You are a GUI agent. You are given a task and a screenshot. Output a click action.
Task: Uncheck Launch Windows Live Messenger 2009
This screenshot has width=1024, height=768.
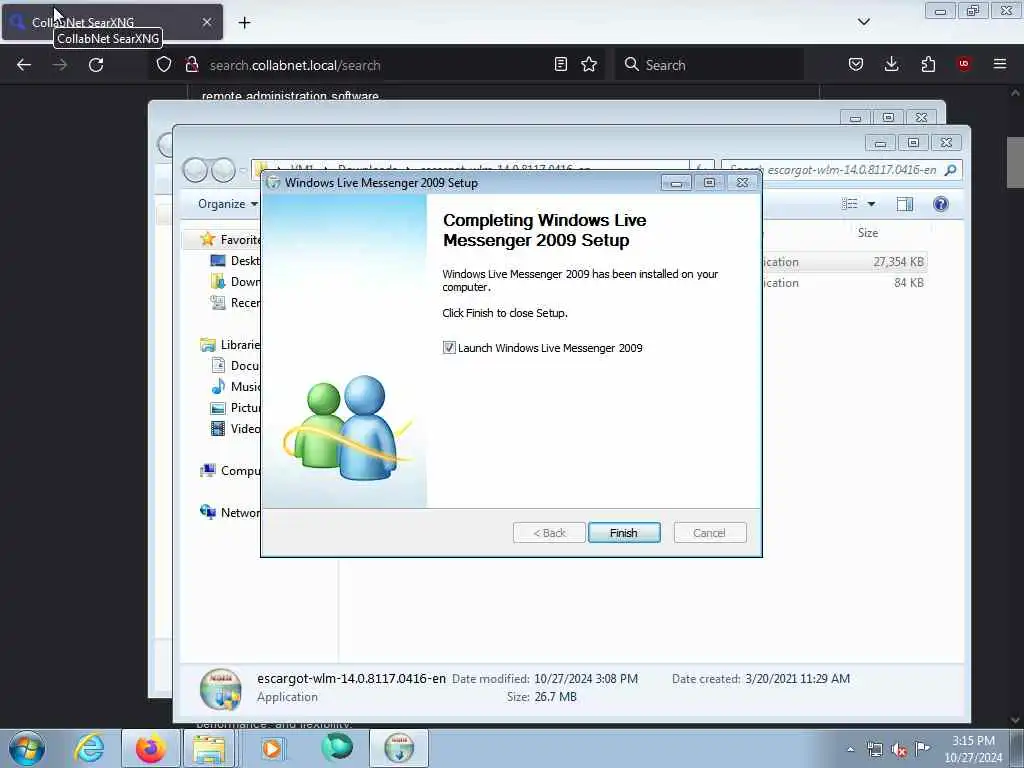click(x=449, y=347)
